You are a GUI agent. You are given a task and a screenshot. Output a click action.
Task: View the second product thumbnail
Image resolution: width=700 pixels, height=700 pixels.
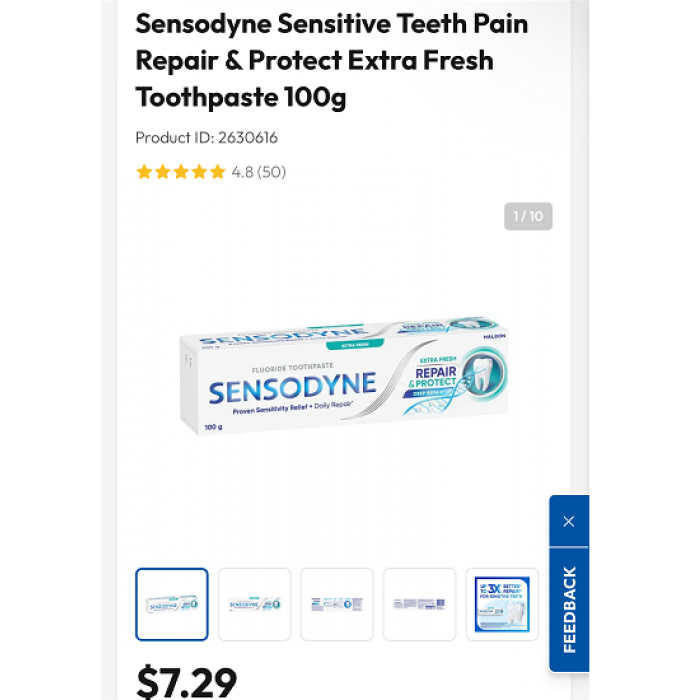coord(254,604)
